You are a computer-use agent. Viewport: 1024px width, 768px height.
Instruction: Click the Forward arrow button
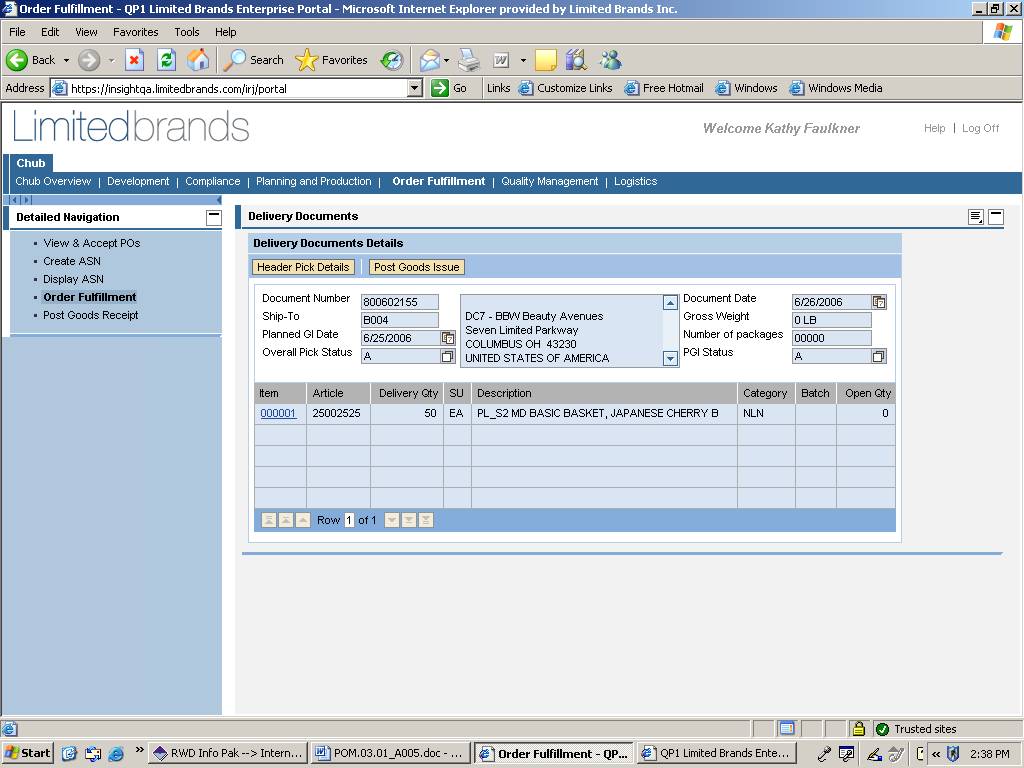click(89, 60)
